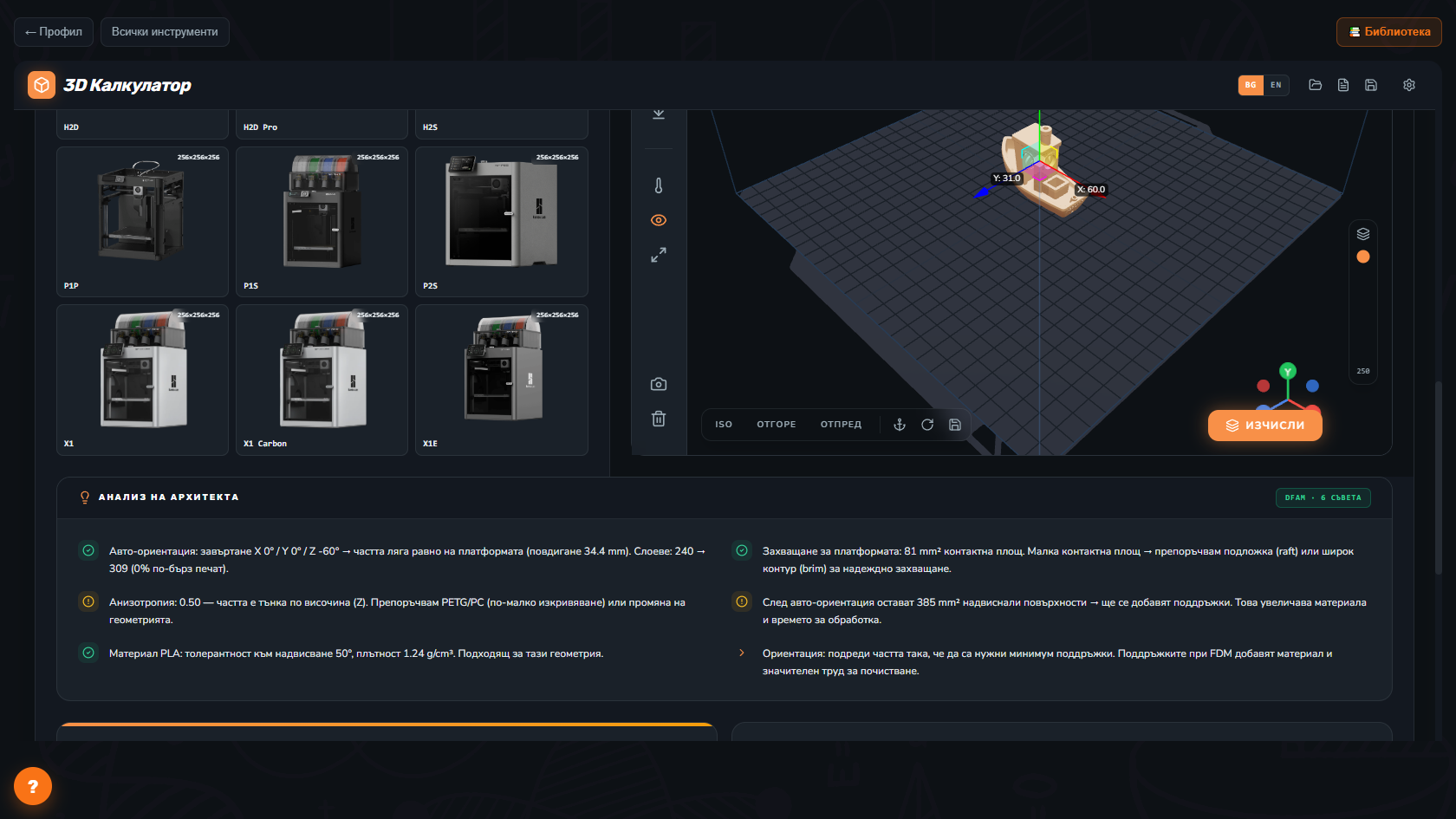Select the X1 Carbon printer thumbnail
Viewport: 1456px width, 819px height.
(x=322, y=380)
